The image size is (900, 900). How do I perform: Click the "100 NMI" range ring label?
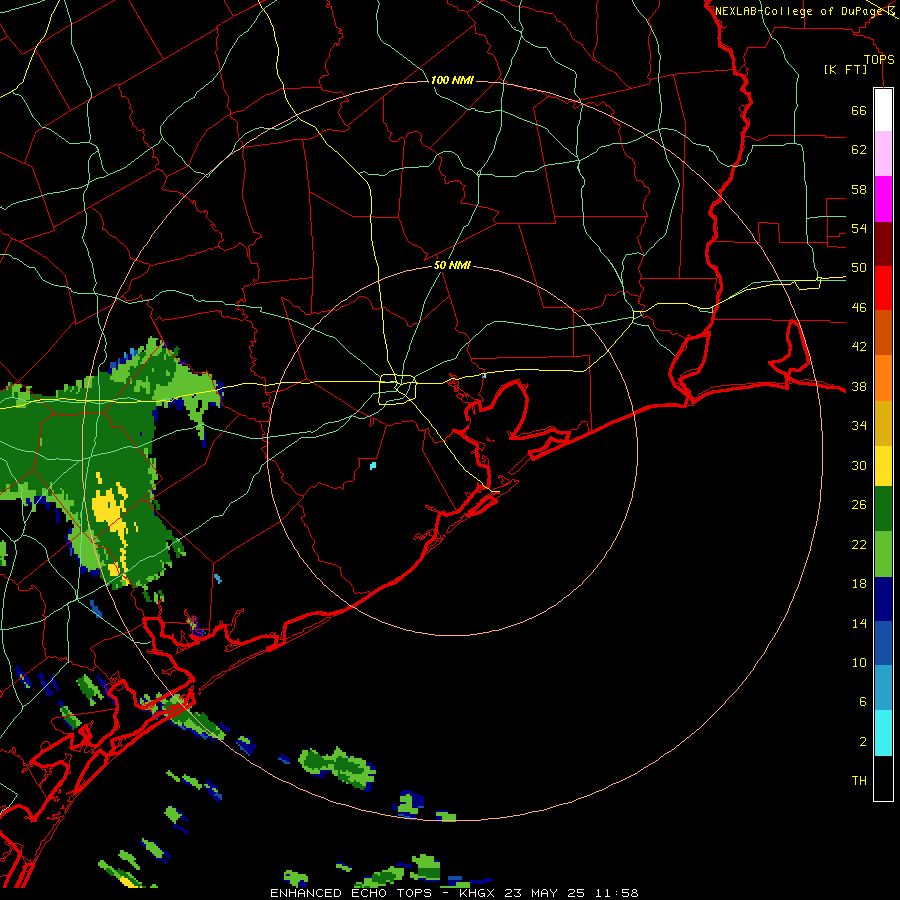(452, 80)
